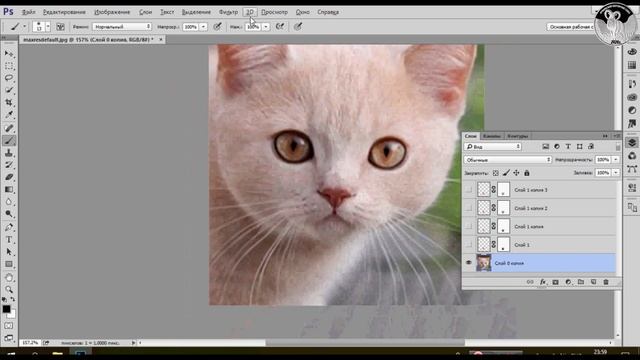Open the tool preset picker arrow
640x360 pixels.
coord(24,27)
